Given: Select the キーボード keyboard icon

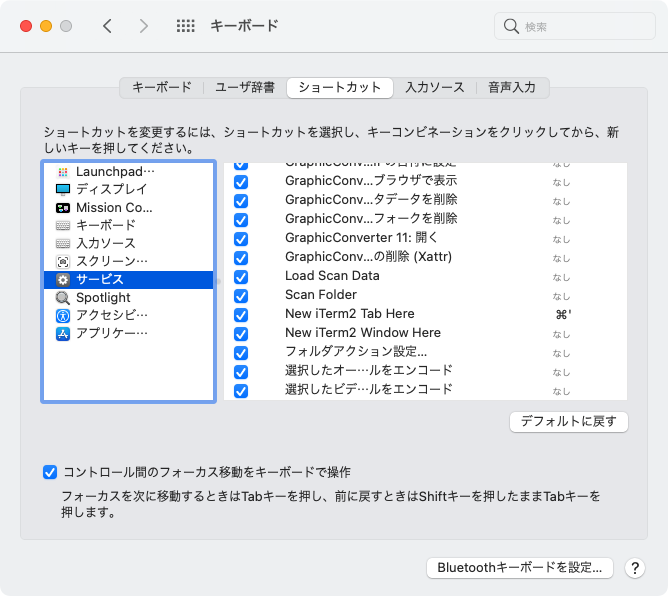Looking at the screenshot, I should 63,225.
